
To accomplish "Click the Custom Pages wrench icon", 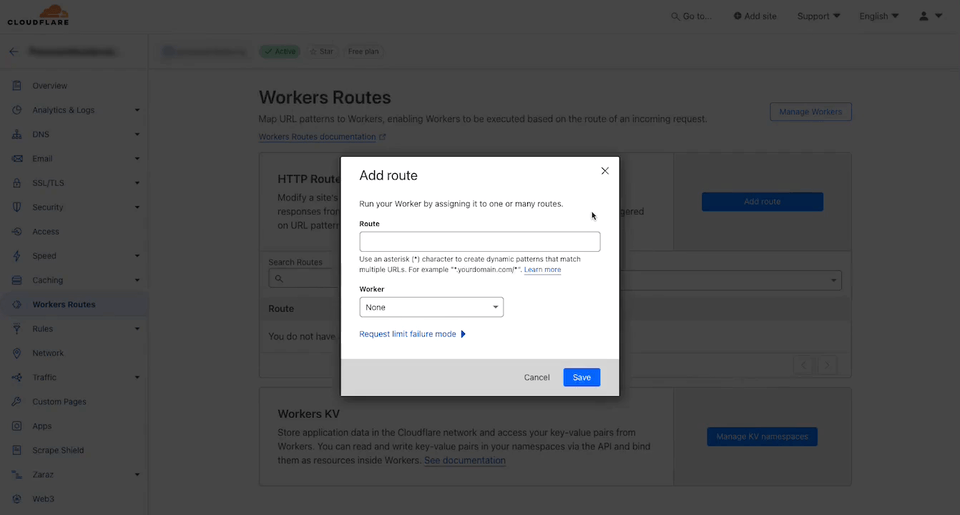I will coord(17,402).
